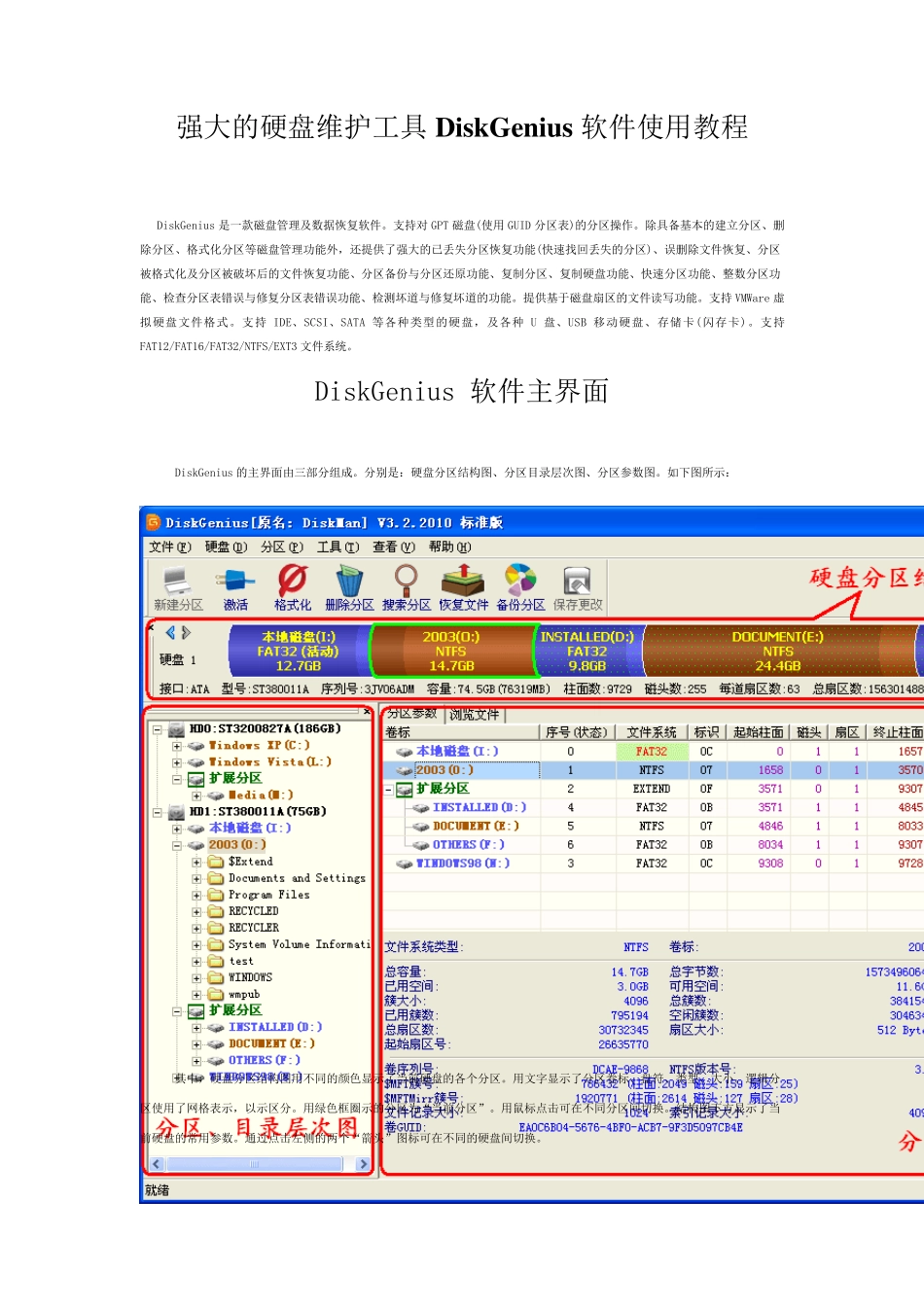Switch to previous disk with left arrow
This screenshot has height=1307, width=924.
tap(171, 632)
